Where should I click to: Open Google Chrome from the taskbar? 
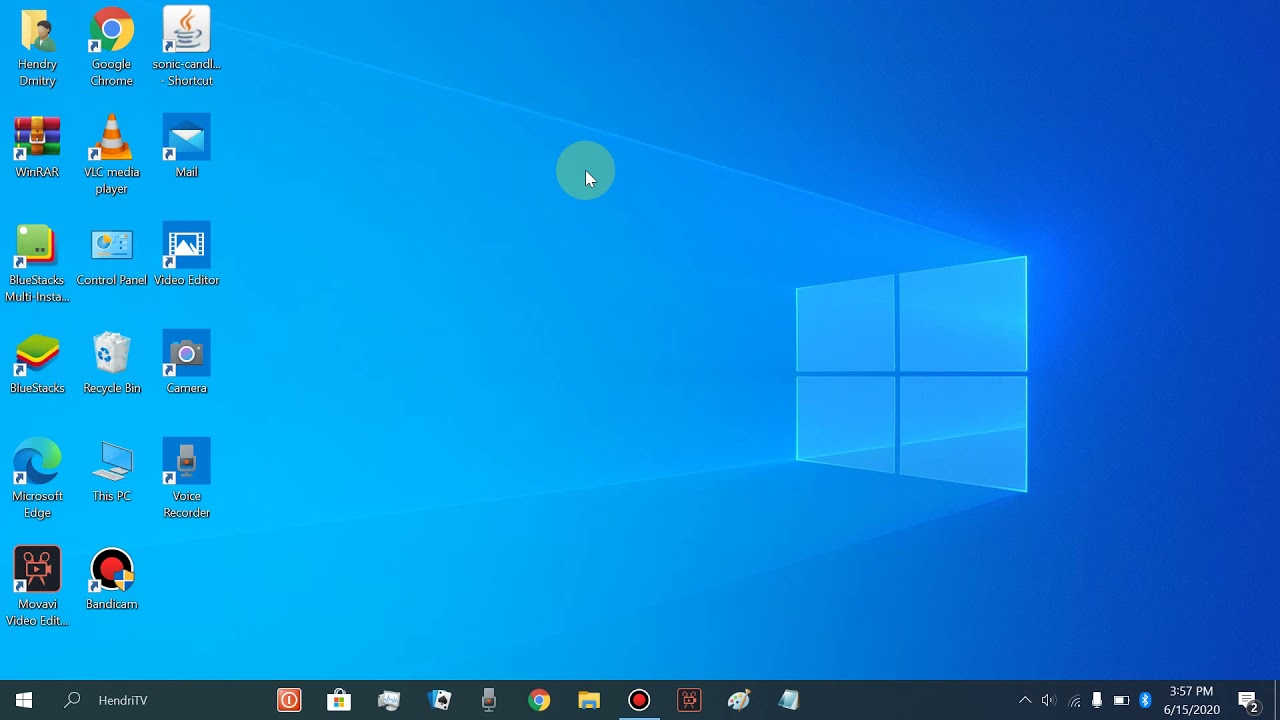(x=539, y=700)
